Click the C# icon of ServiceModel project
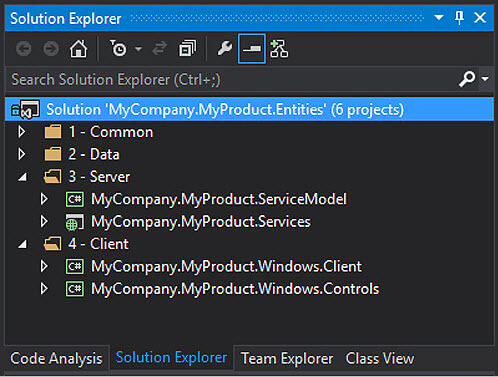The width and height of the screenshot is (498, 377). tap(75, 199)
